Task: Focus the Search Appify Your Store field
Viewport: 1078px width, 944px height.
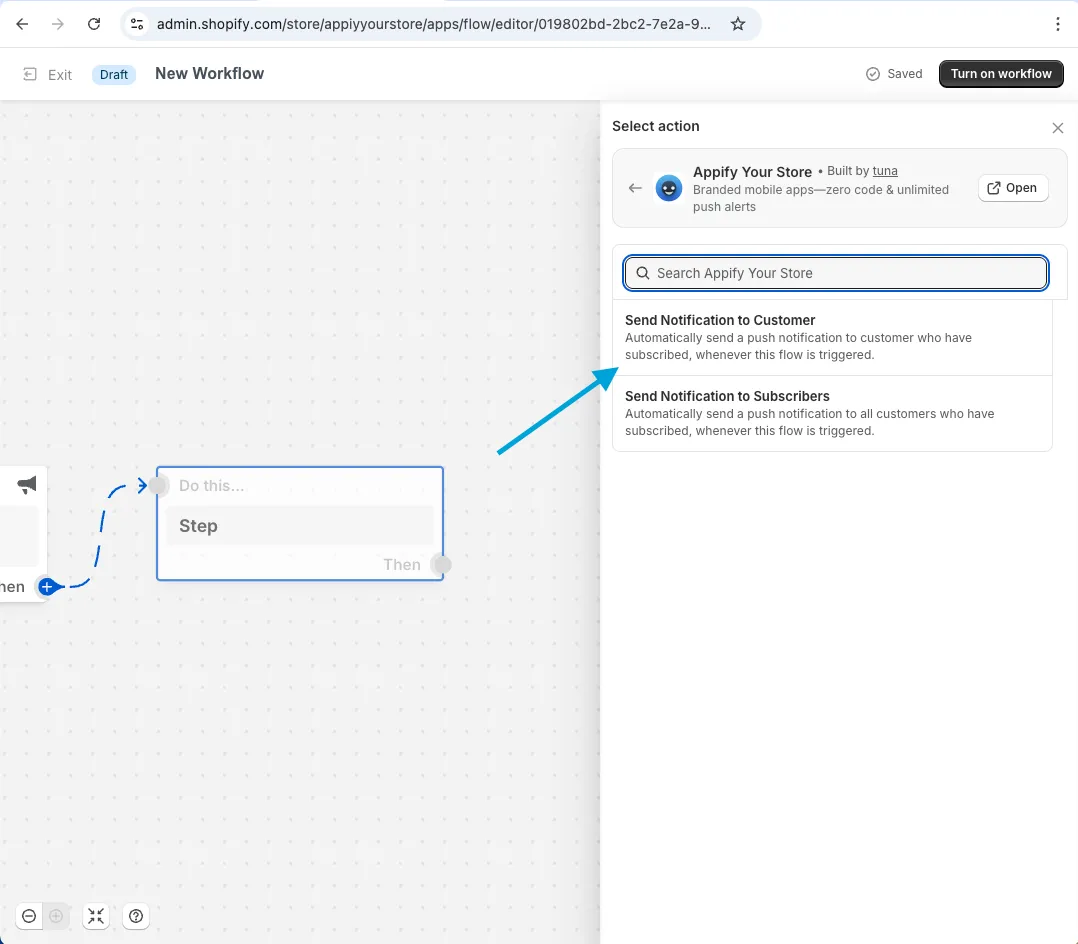Action: (x=835, y=273)
